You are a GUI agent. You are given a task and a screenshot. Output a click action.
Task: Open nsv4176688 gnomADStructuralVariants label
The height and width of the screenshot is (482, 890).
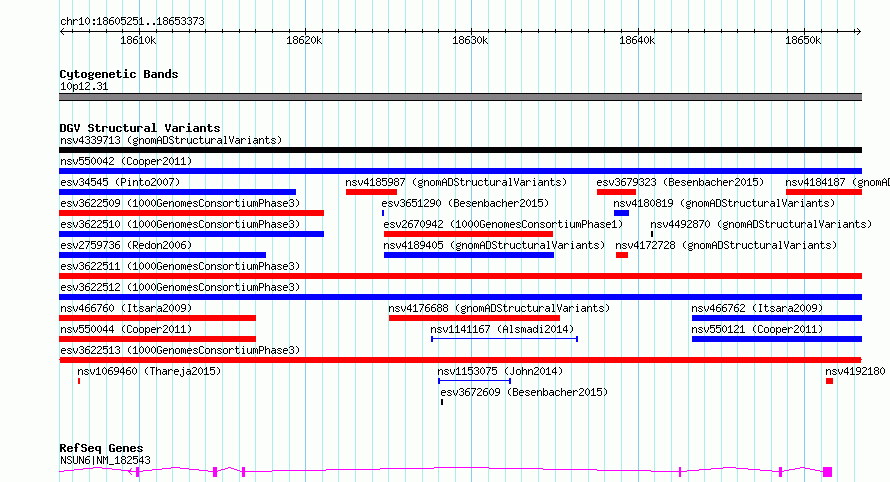click(499, 308)
